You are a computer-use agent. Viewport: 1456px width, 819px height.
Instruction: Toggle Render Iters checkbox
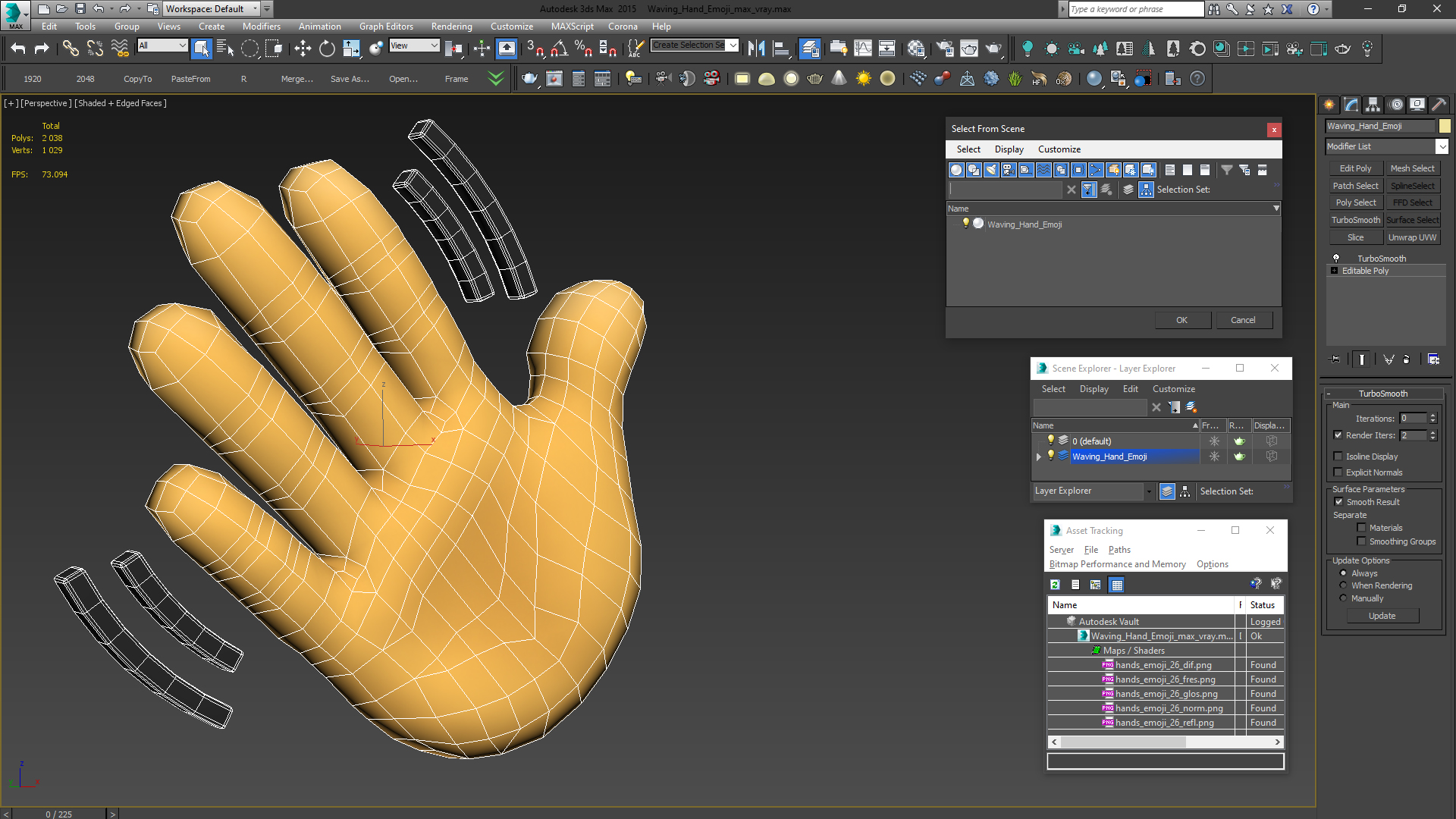pos(1338,435)
